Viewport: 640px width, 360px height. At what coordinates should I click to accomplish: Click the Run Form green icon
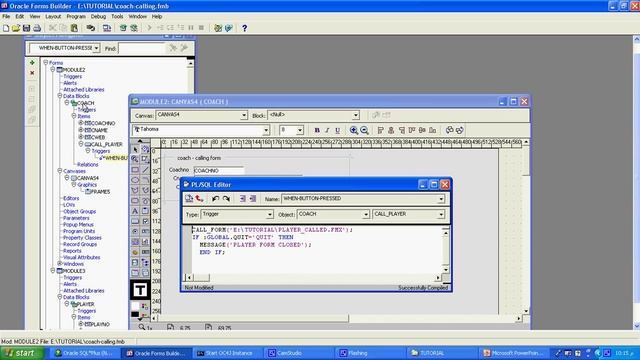[123, 28]
